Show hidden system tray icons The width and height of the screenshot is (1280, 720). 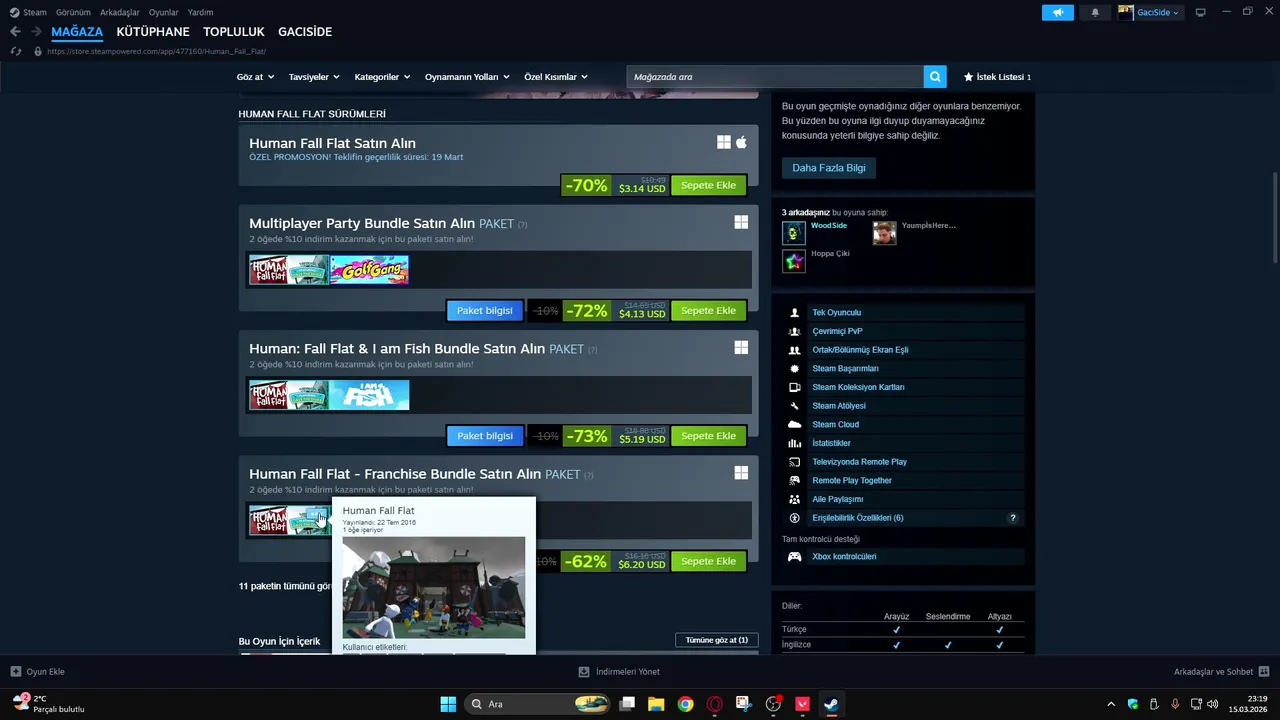(x=1110, y=704)
